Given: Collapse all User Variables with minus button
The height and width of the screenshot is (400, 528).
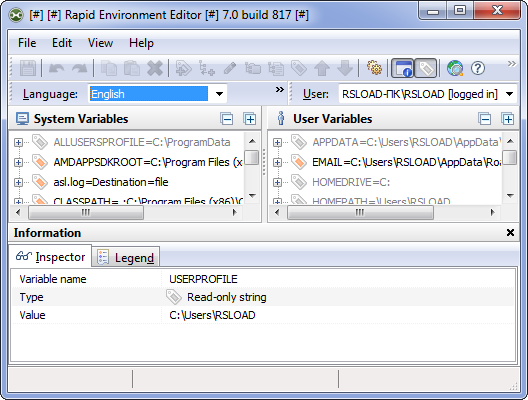Looking at the screenshot, I should coord(485,119).
